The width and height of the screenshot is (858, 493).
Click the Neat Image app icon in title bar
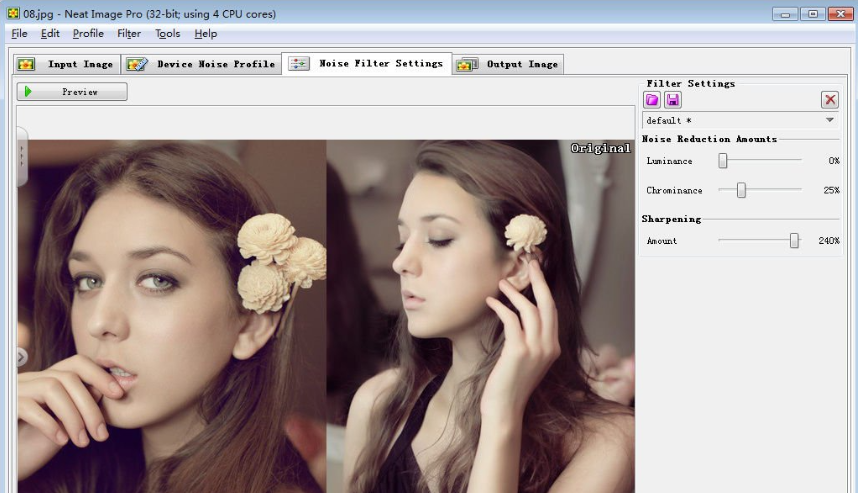[13, 14]
